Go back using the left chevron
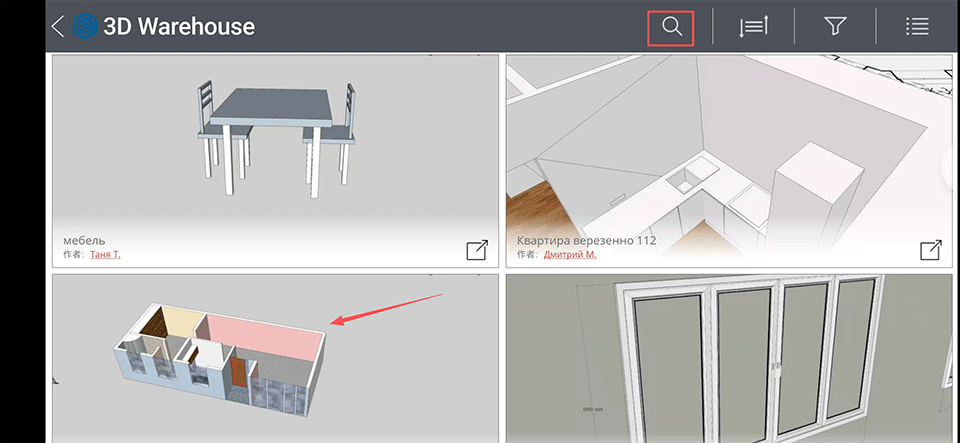This screenshot has height=443, width=960. (x=58, y=27)
